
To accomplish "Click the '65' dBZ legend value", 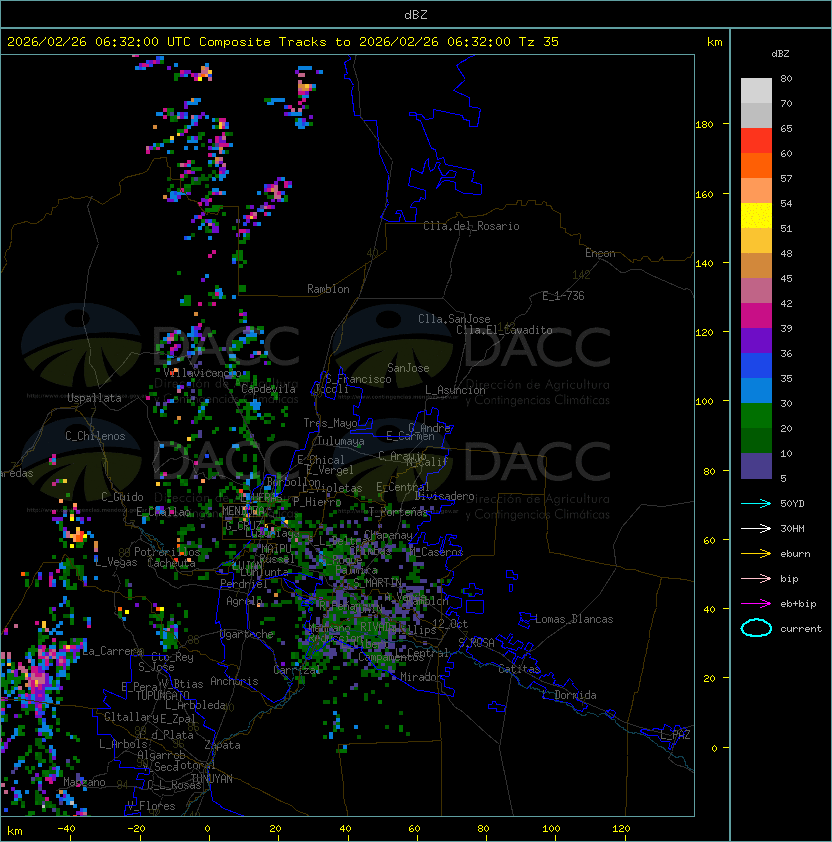I will point(786,128).
